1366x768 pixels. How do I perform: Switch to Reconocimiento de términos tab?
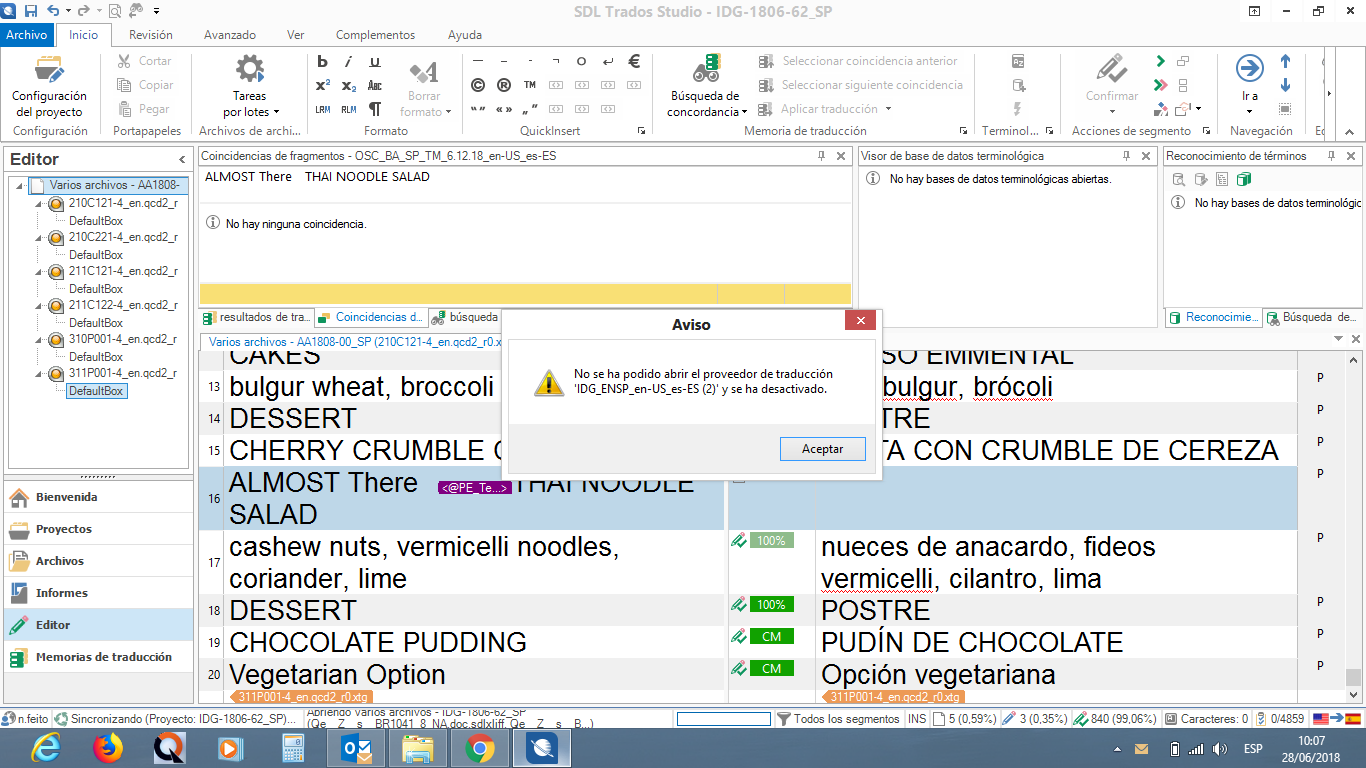tap(1213, 318)
